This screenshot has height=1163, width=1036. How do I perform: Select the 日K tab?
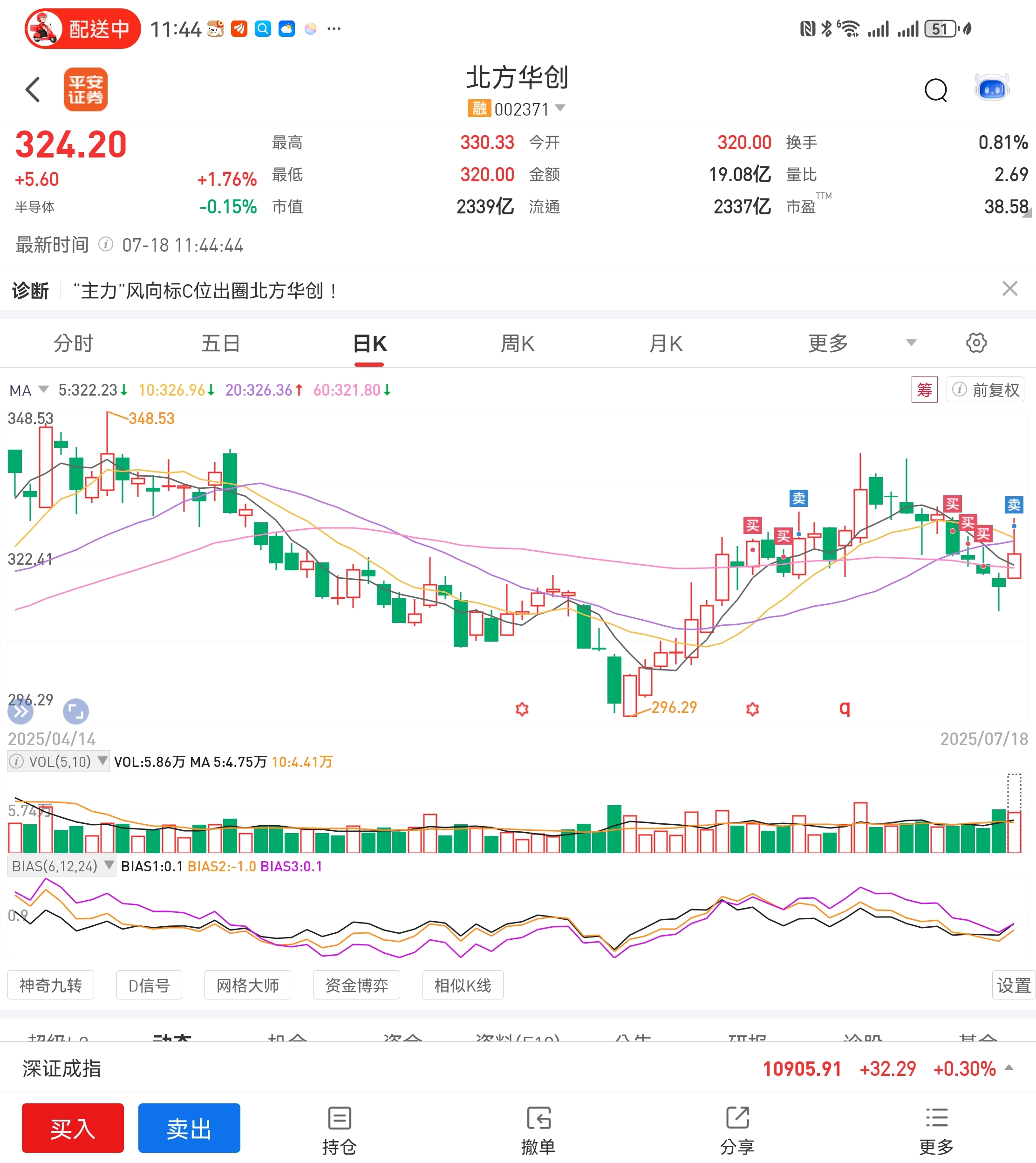point(369,344)
